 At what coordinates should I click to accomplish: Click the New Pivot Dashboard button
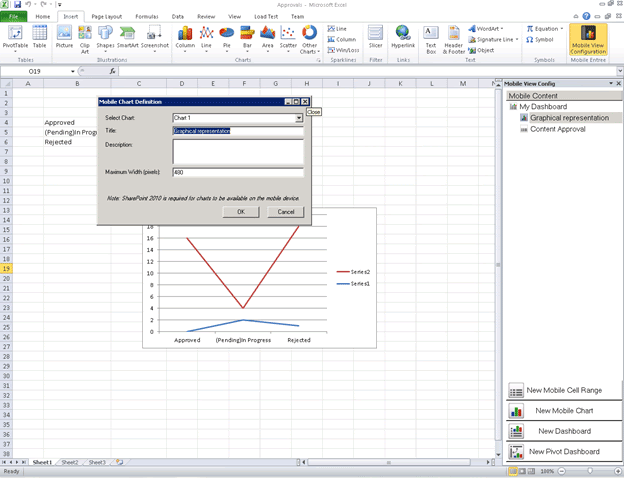(563, 452)
